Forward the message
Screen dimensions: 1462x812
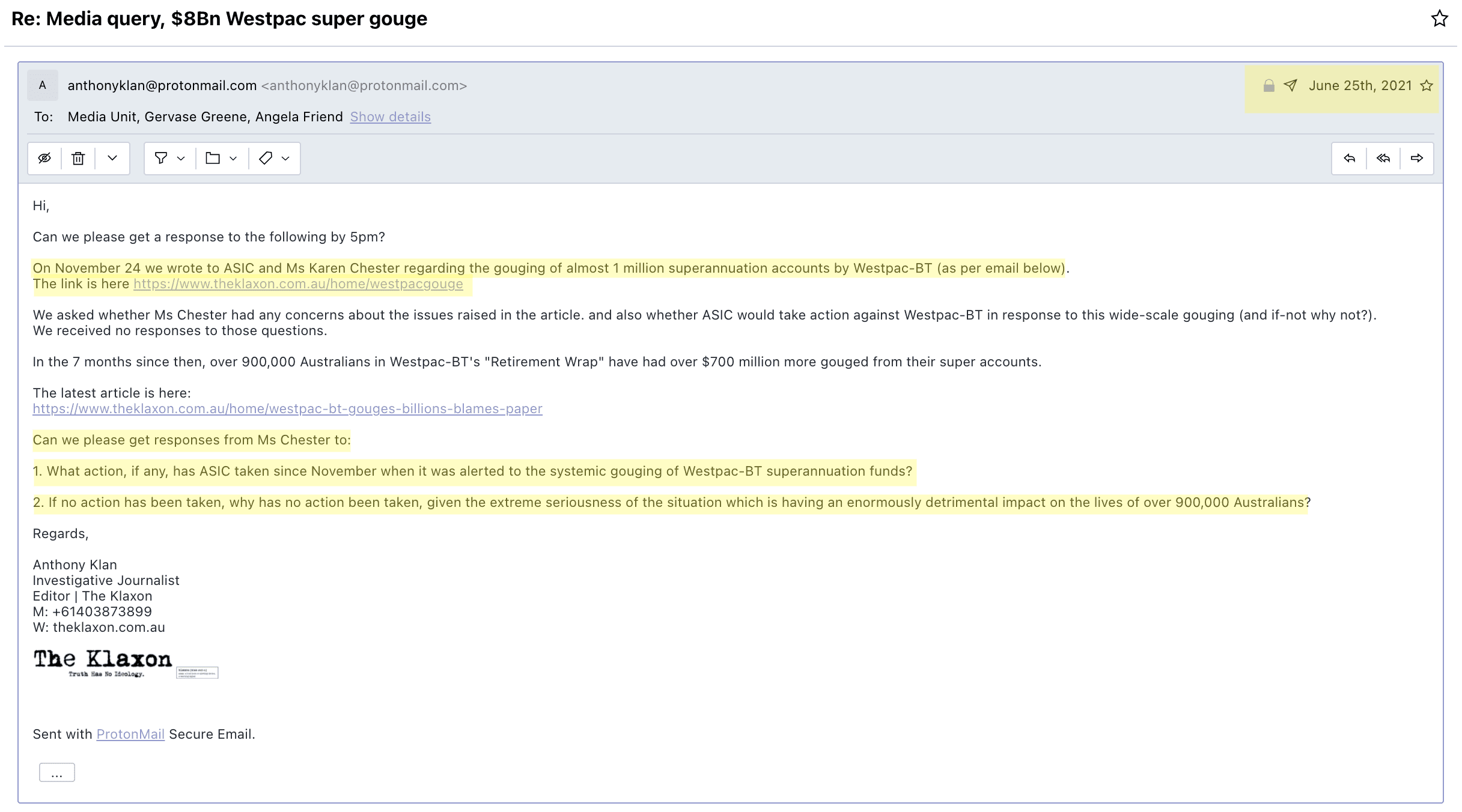(x=1417, y=159)
